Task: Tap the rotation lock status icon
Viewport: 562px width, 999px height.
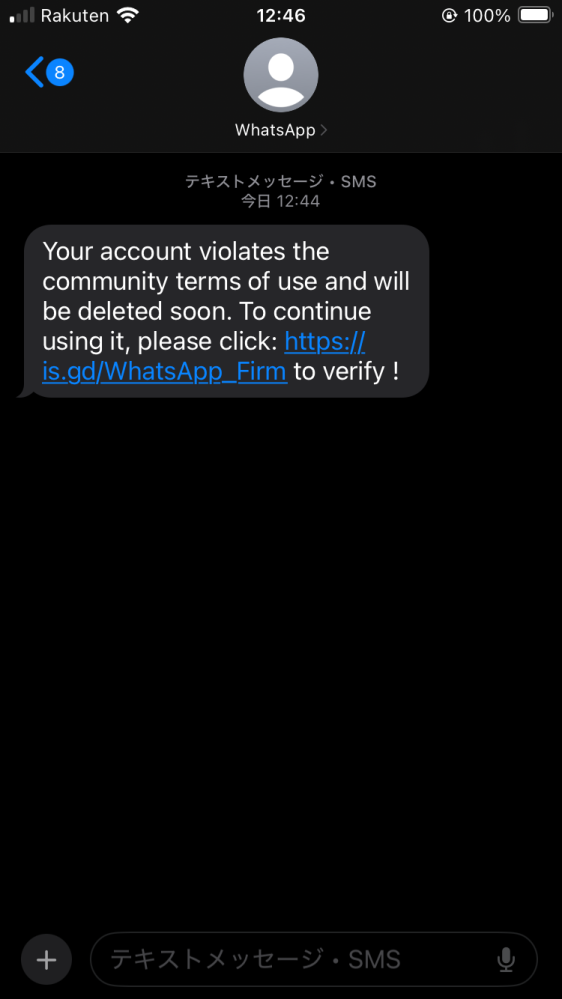Action: (450, 16)
